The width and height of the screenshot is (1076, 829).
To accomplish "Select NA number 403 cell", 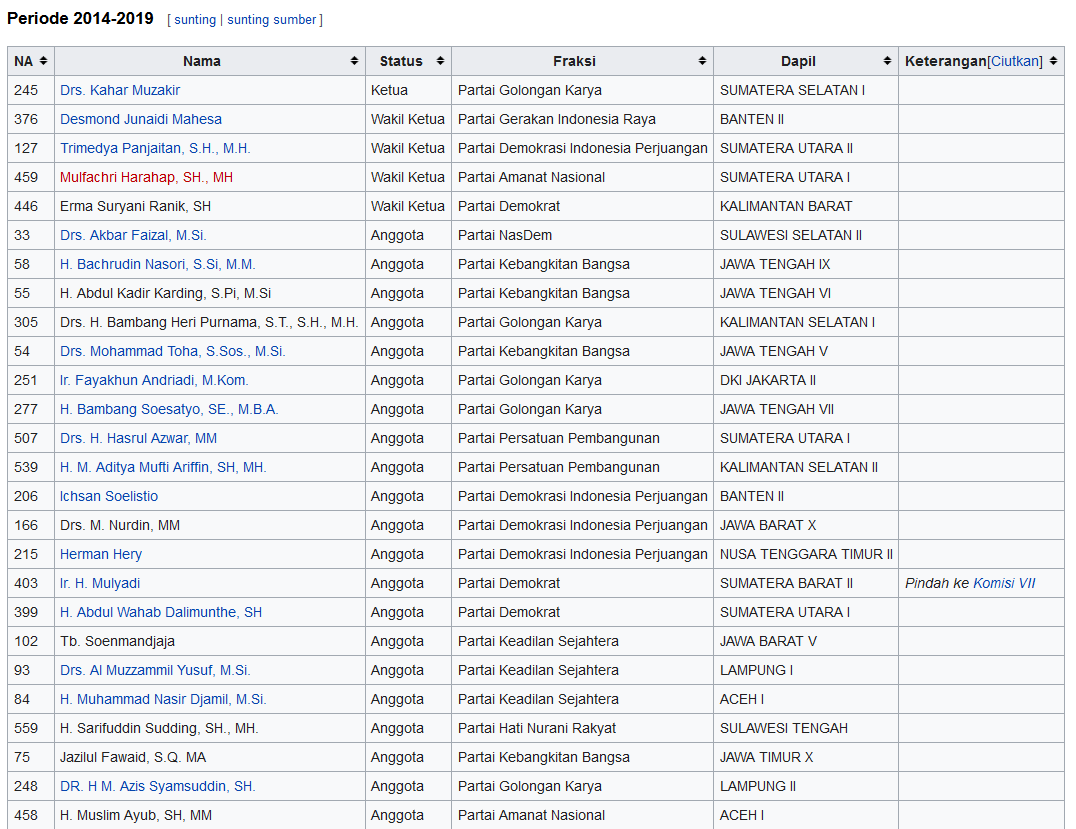I will click(31, 583).
